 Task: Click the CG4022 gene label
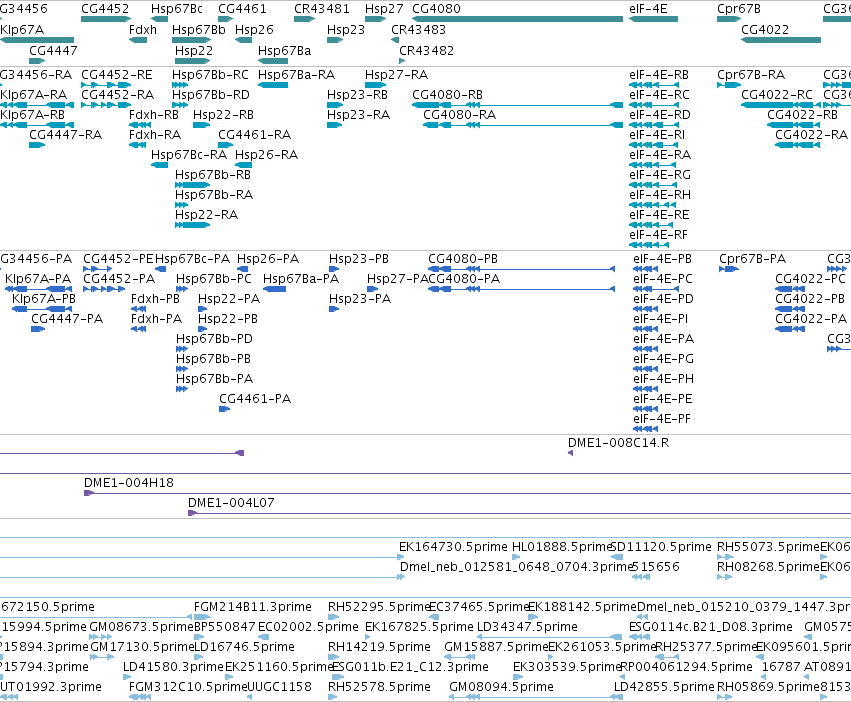click(x=765, y=30)
